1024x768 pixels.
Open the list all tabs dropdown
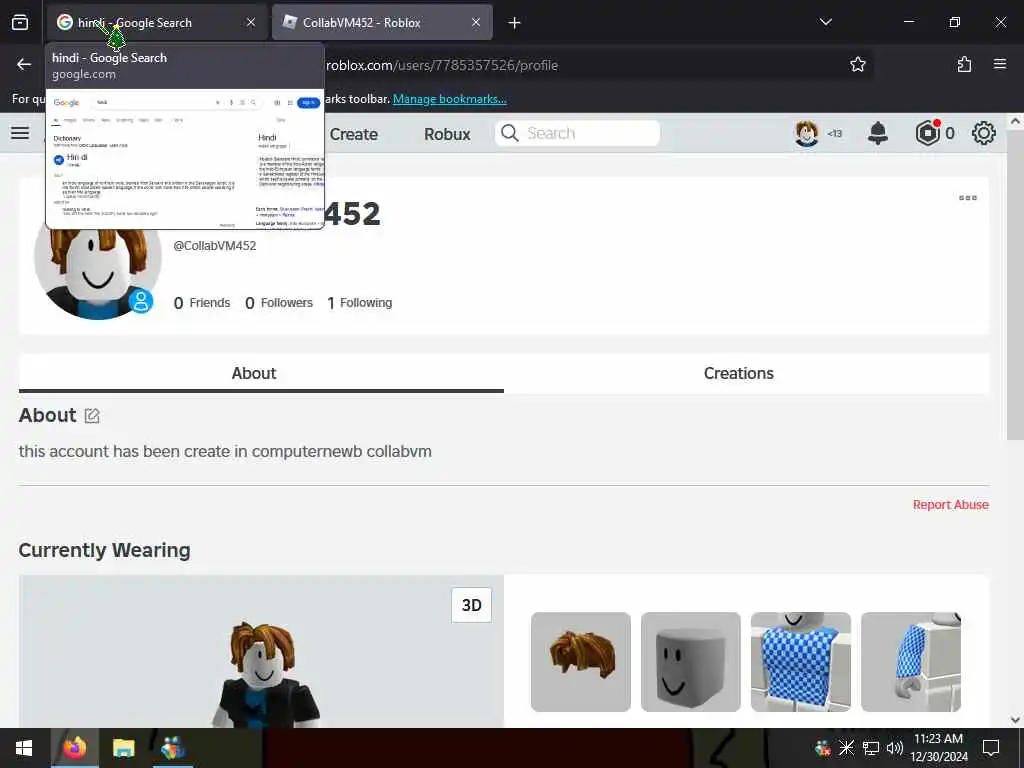point(825,22)
